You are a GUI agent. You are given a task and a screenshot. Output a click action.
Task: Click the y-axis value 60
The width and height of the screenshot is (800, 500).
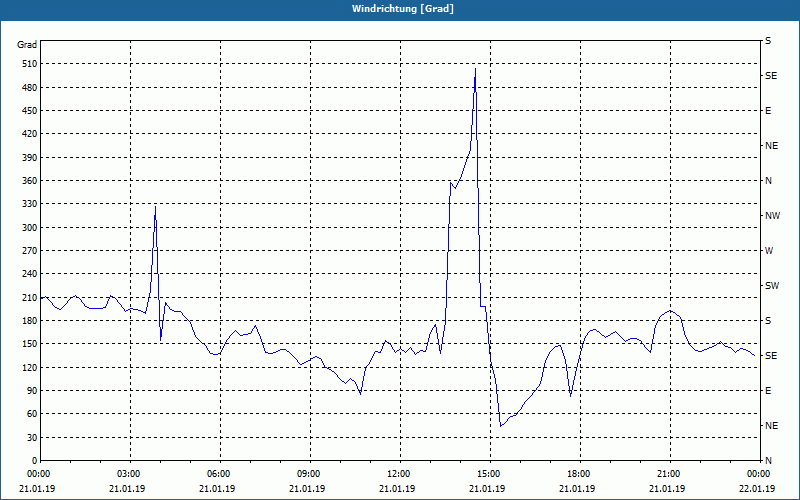(32, 414)
